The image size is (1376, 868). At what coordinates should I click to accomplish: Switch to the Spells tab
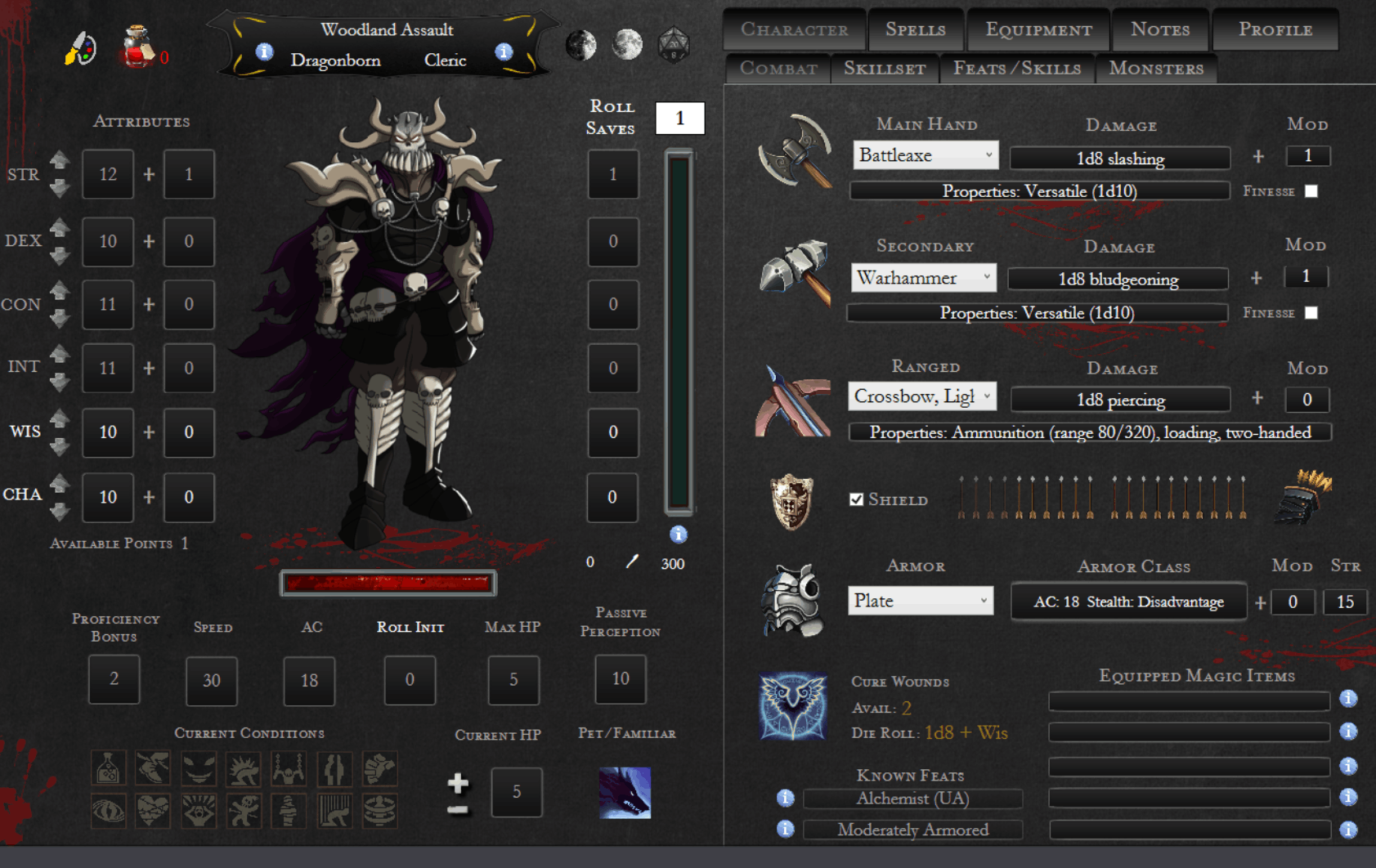coord(915,29)
